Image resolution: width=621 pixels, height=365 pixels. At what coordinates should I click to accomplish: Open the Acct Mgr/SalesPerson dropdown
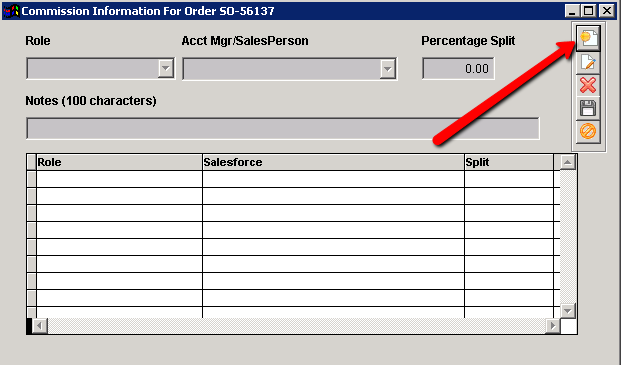(x=387, y=69)
